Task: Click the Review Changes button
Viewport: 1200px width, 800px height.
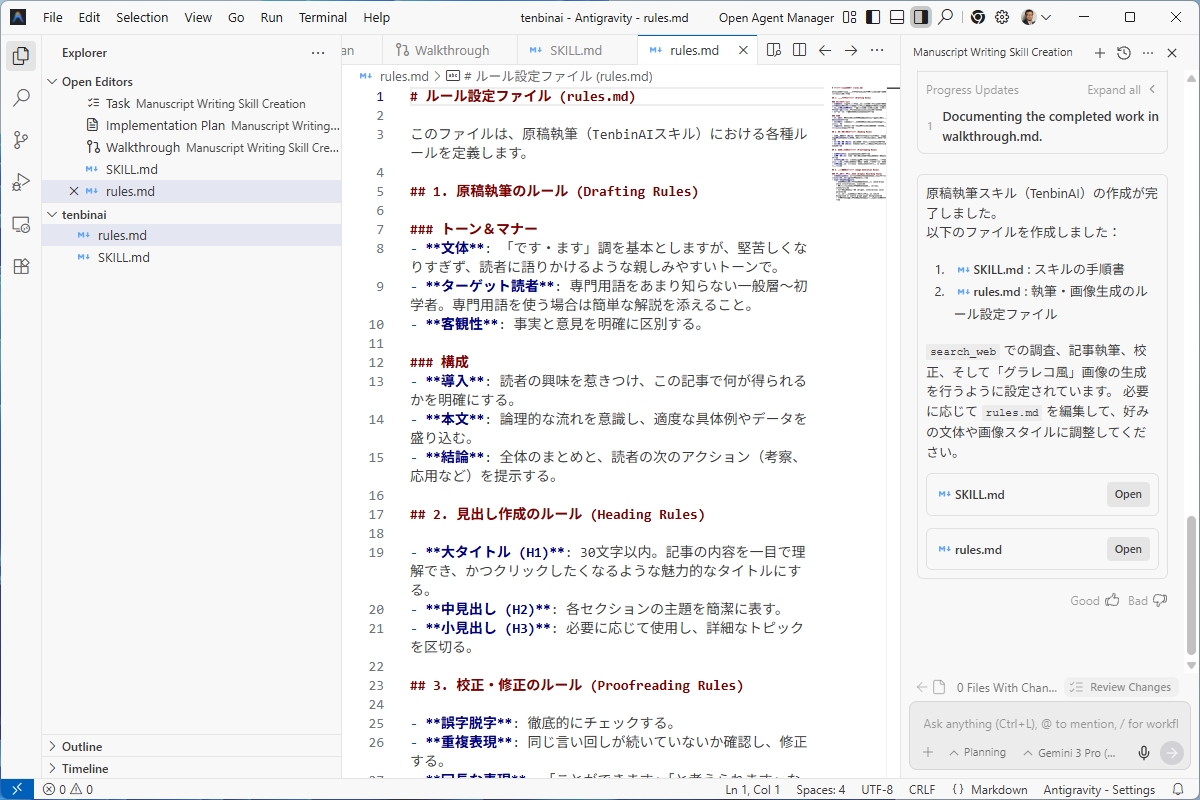Action: tap(1121, 687)
